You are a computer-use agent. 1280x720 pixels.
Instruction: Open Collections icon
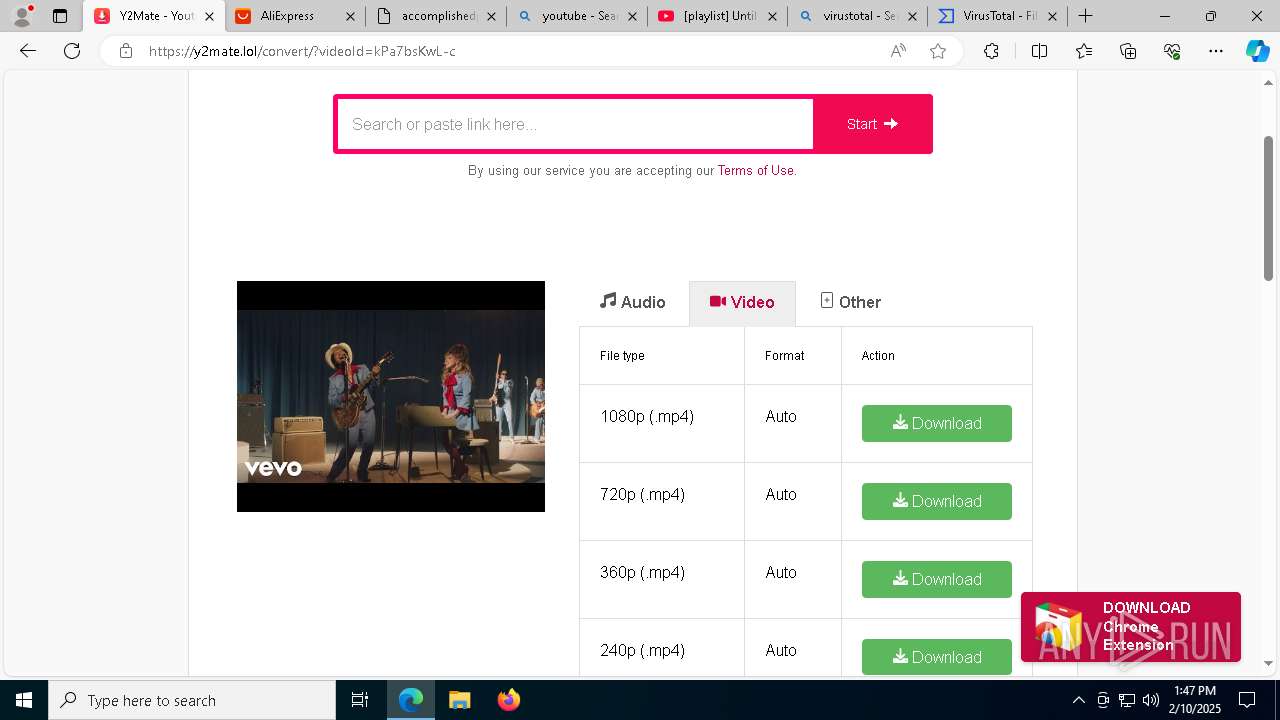(1128, 51)
